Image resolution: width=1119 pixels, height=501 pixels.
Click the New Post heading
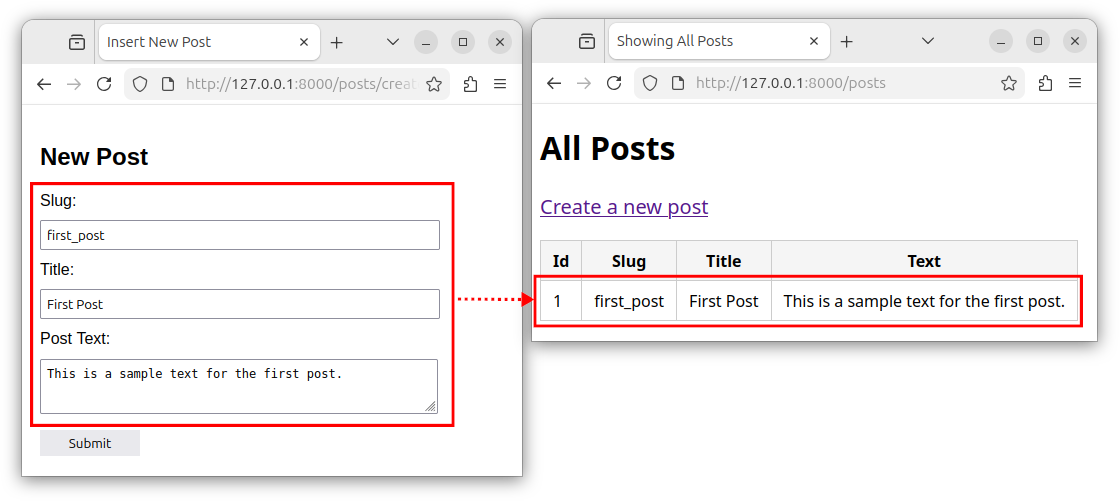point(94,157)
